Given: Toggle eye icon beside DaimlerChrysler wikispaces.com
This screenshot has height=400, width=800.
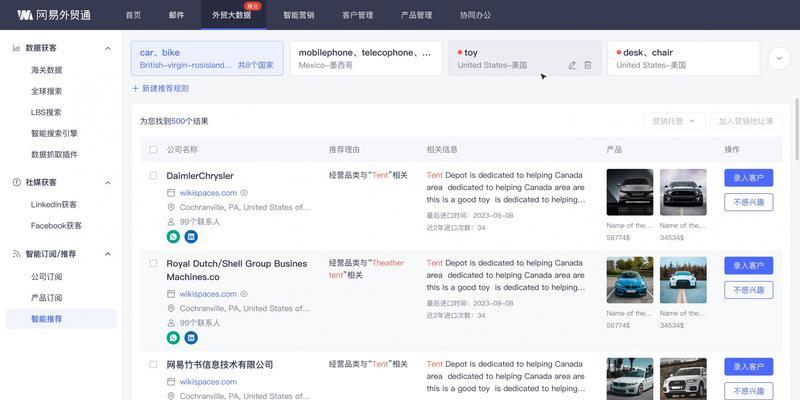Looking at the screenshot, I should pos(244,193).
